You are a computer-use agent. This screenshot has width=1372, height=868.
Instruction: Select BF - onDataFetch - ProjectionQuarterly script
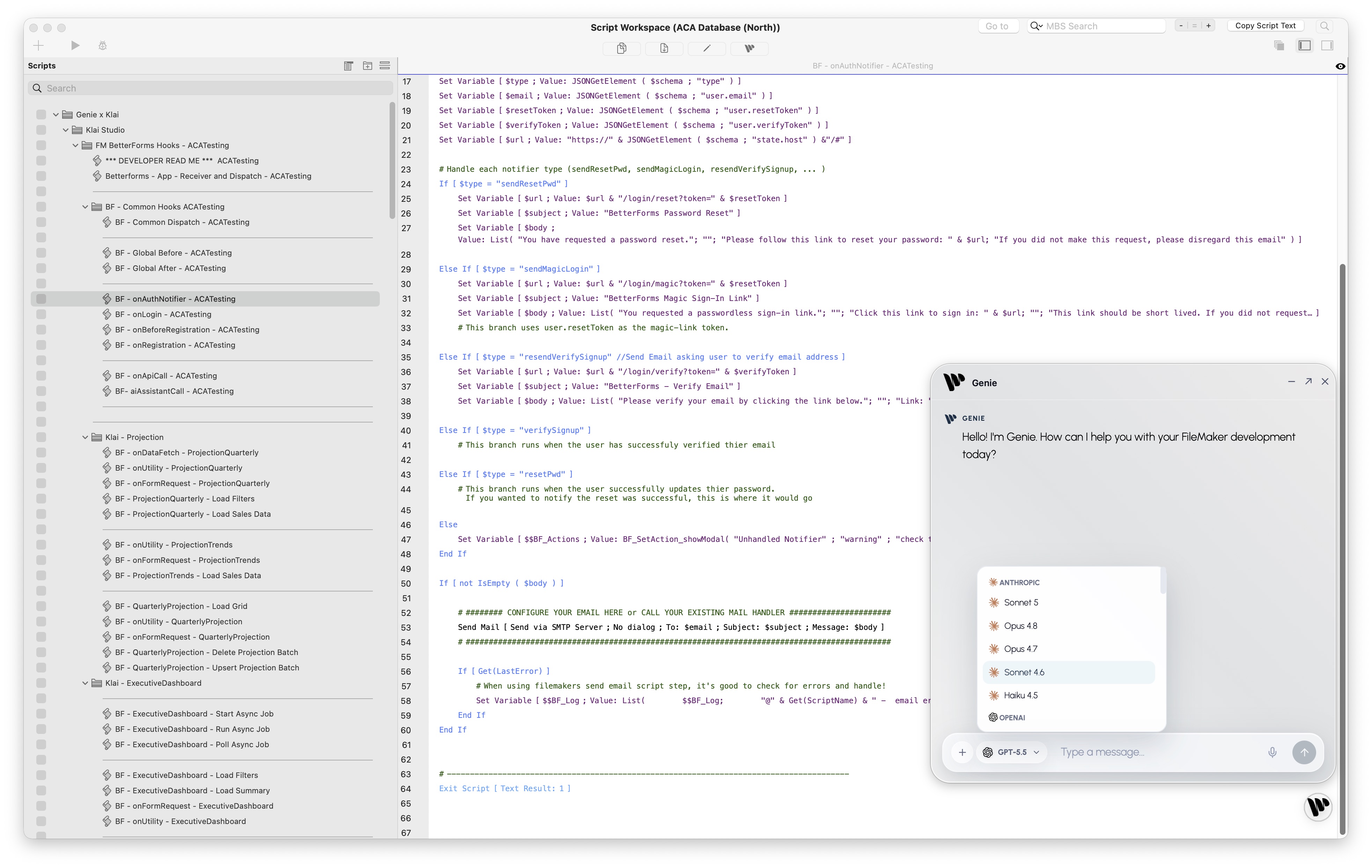(x=186, y=453)
